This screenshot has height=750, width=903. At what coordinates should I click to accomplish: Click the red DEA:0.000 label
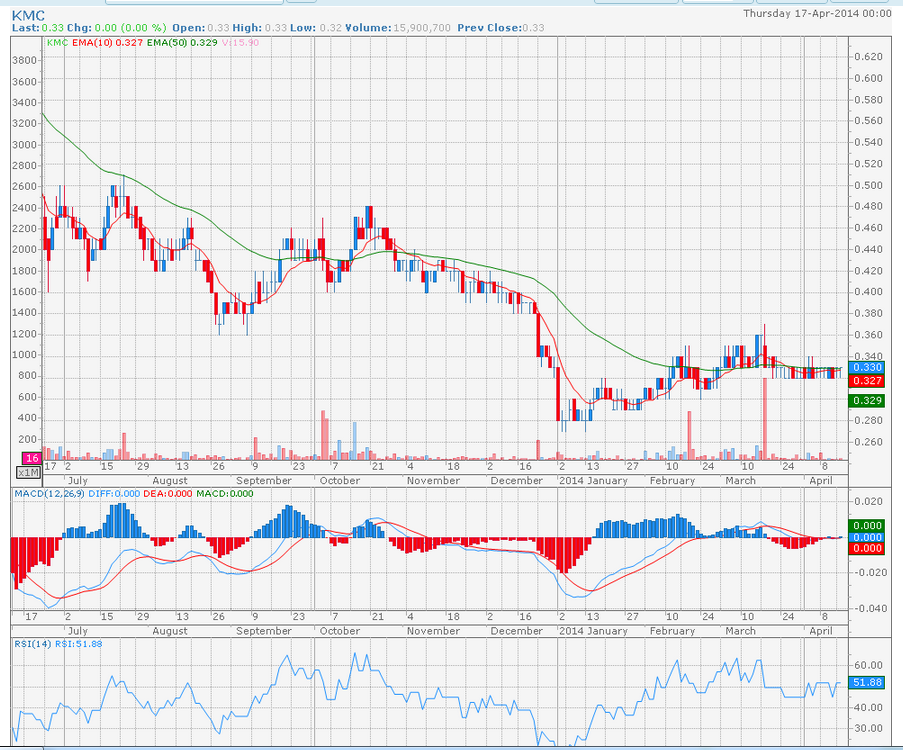point(169,494)
